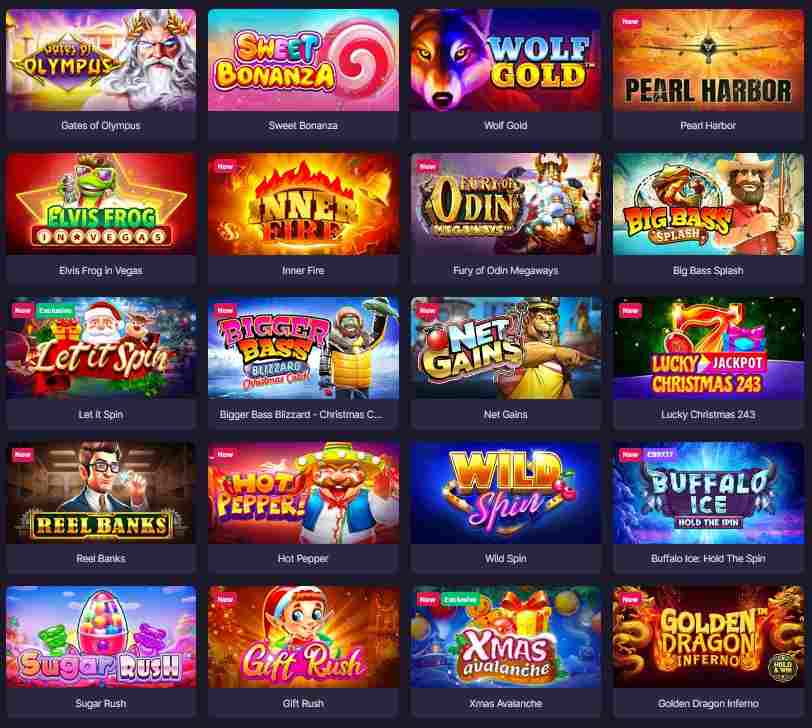812x728 pixels.
Task: Open the Elvis Frog in Vegas tile
Action: tap(101, 204)
